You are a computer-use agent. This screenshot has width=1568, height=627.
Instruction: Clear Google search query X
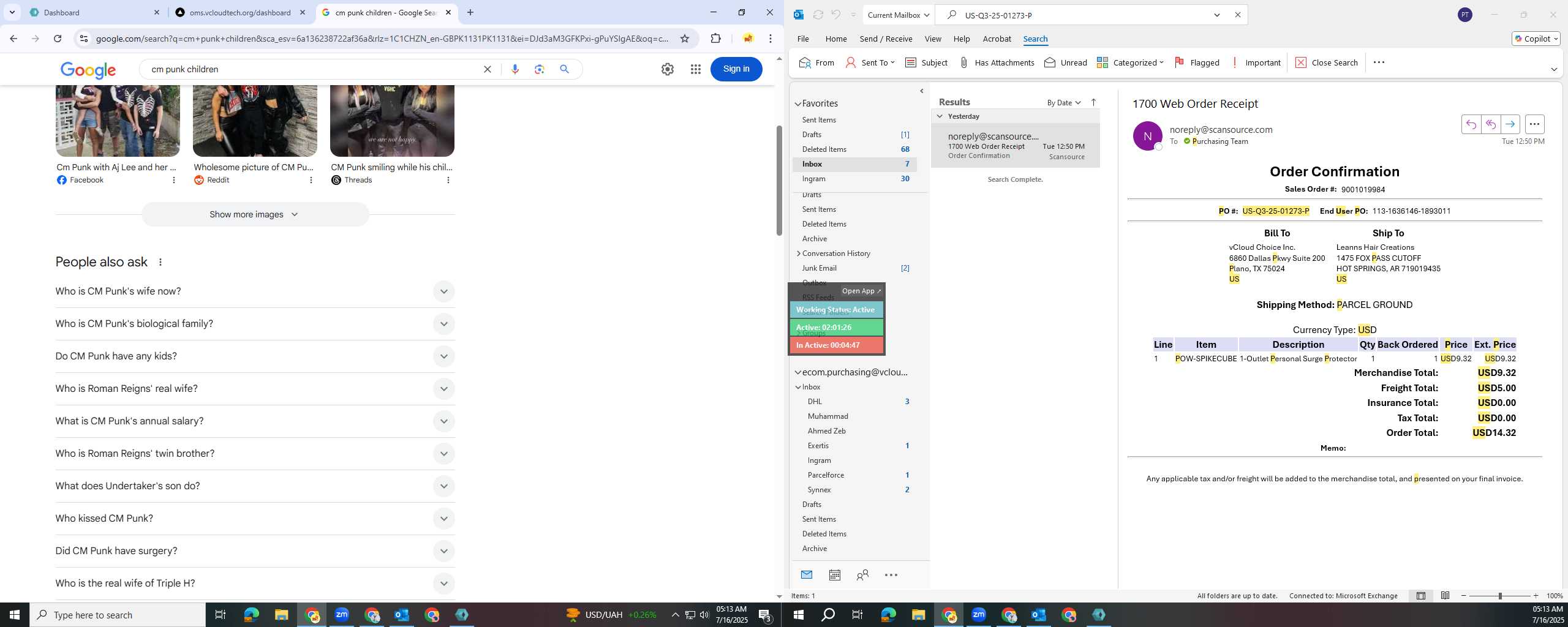[488, 69]
